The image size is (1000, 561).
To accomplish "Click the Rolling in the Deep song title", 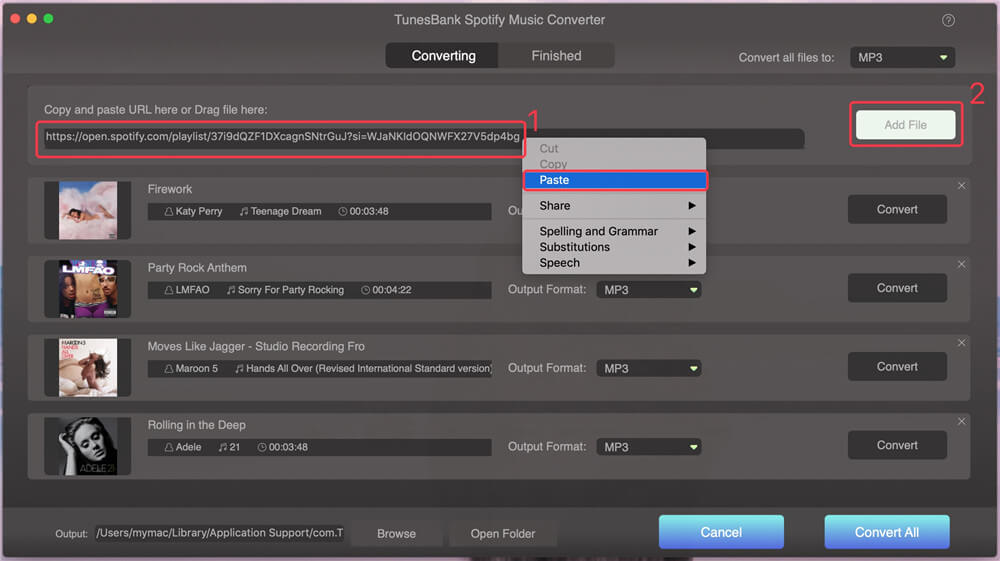I will coord(196,425).
